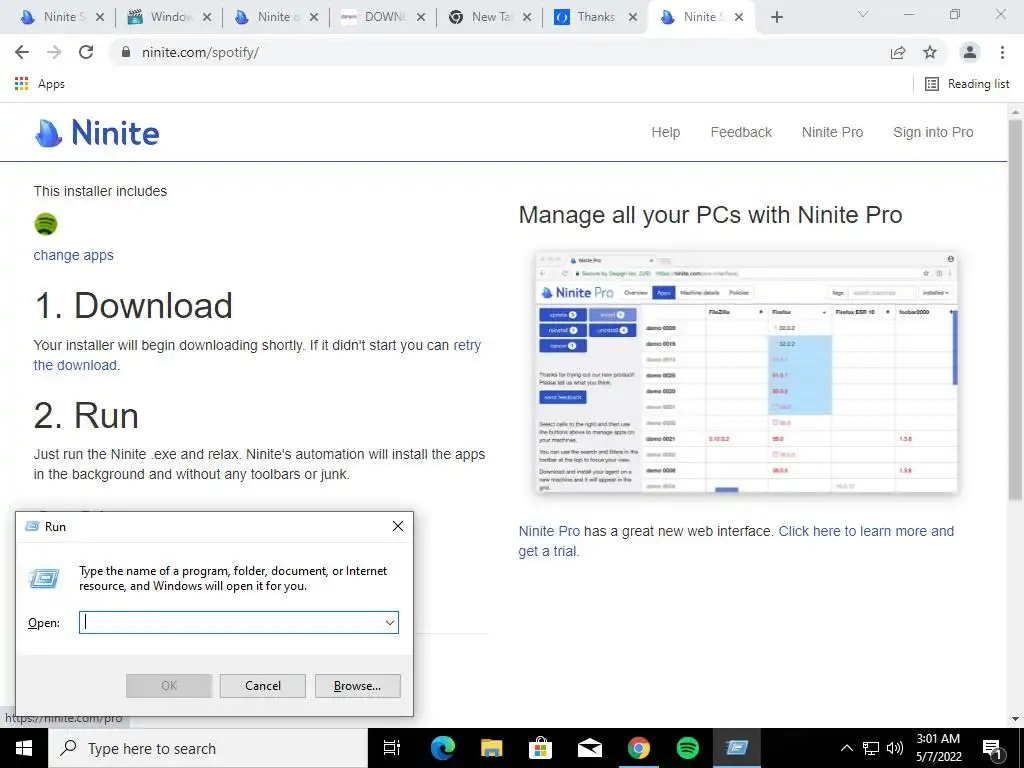The image size is (1024, 768).
Task: Open the Ninite Pro link in header
Action: [832, 132]
